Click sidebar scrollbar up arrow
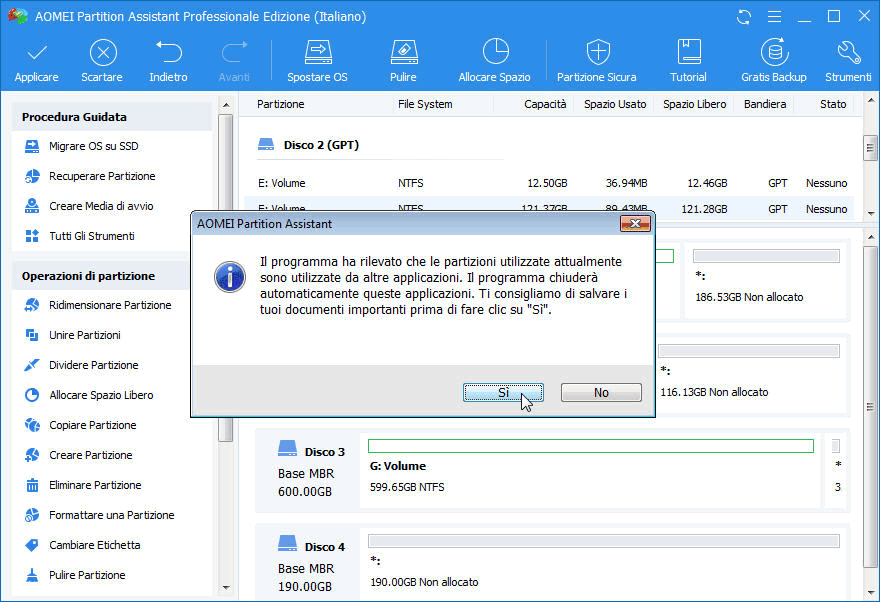Viewport: 880px width, 602px height. [x=226, y=105]
